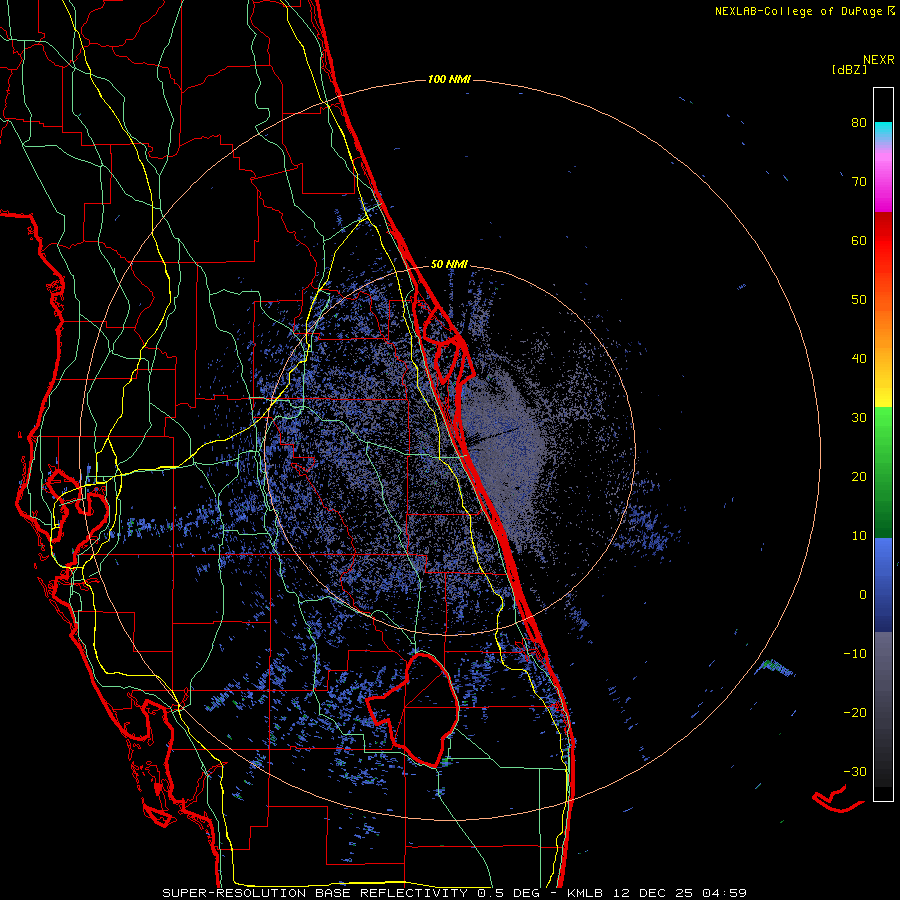Click the 50 NMI range ring label
Image resolution: width=900 pixels, height=900 pixels.
click(449, 265)
